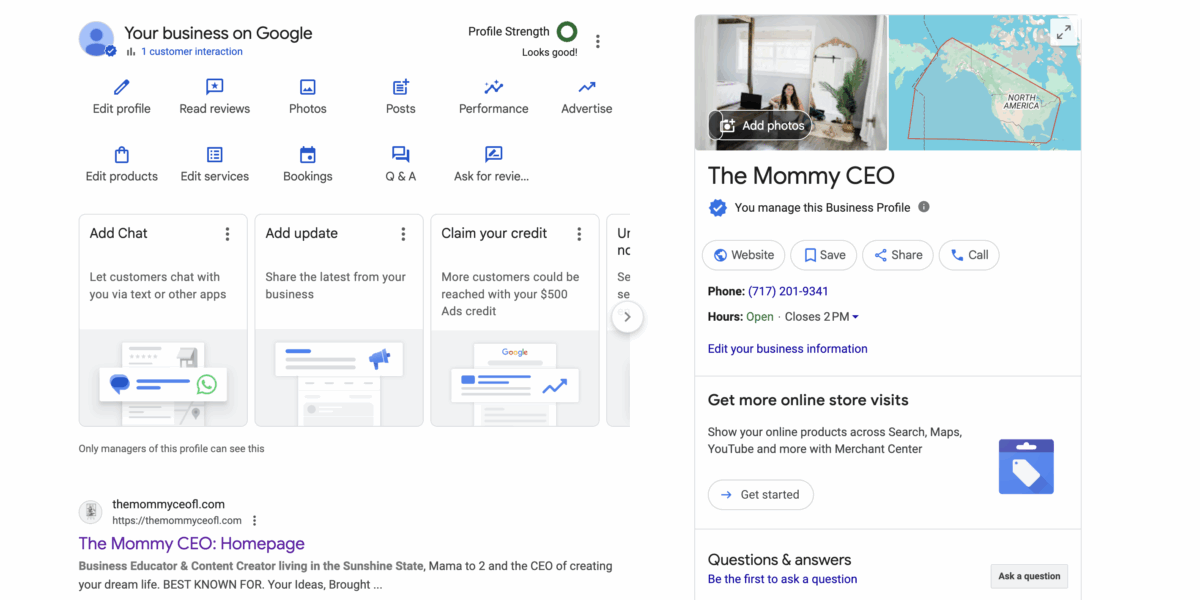Image resolution: width=1200 pixels, height=600 pixels.
Task: Open three-dot menu beside Profile Strength
Action: (598, 42)
